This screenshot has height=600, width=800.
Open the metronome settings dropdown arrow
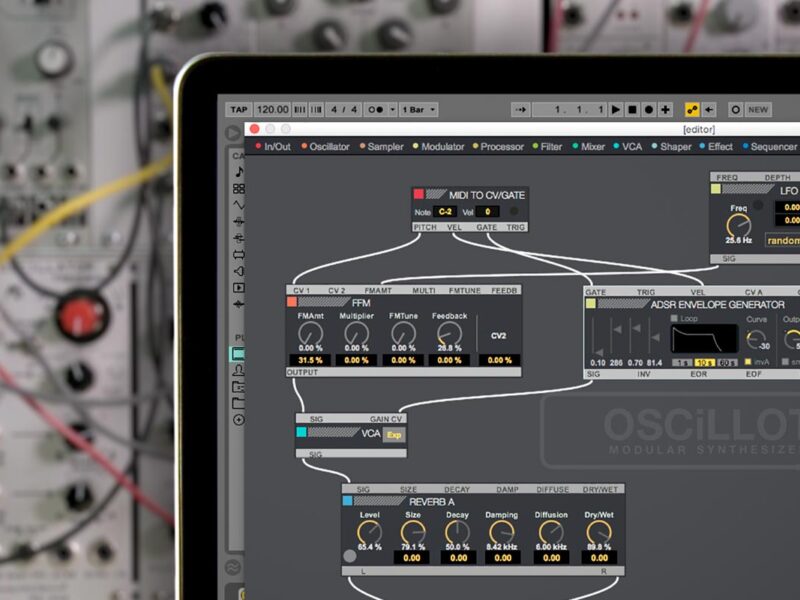(392, 110)
